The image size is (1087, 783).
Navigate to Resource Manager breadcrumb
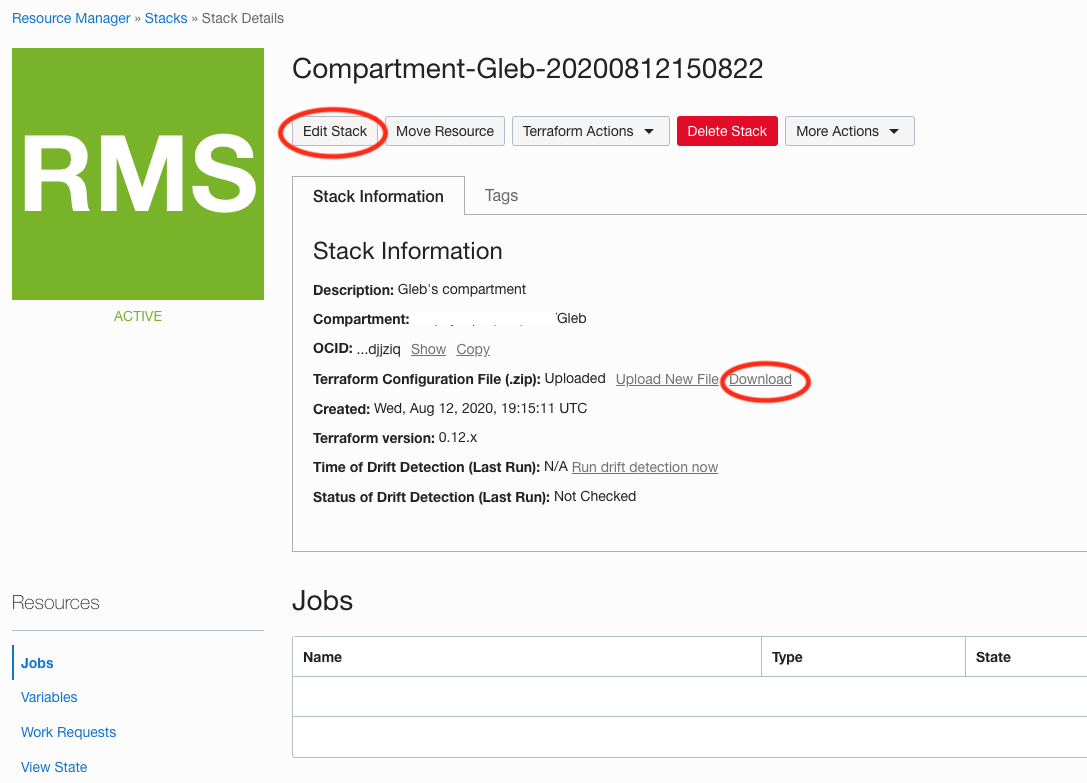click(x=70, y=17)
